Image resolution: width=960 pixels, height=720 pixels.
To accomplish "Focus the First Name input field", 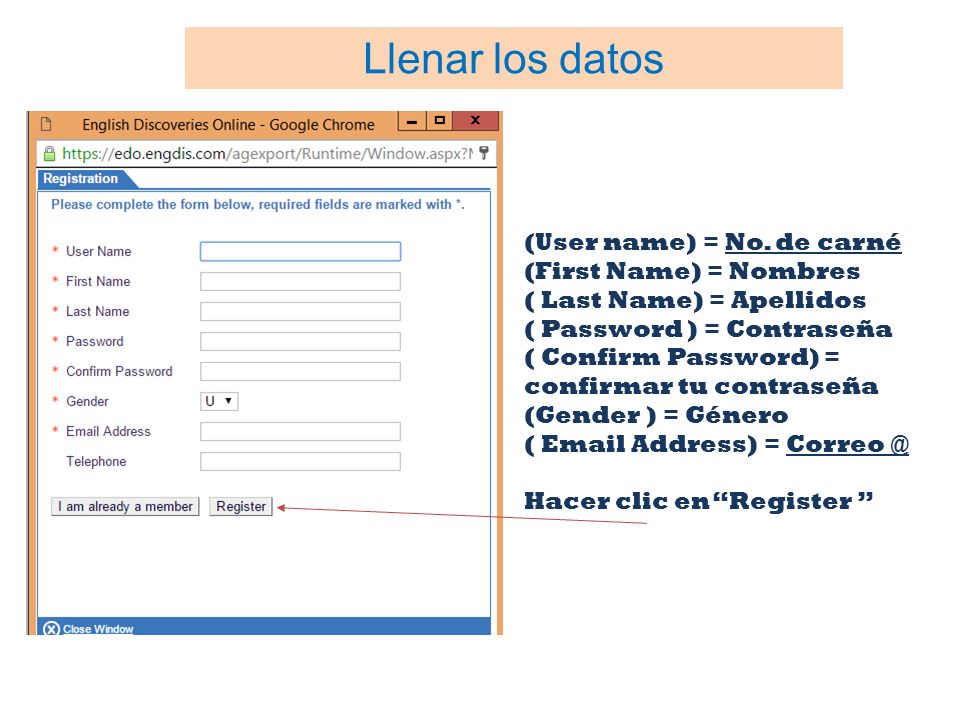I will click(300, 282).
